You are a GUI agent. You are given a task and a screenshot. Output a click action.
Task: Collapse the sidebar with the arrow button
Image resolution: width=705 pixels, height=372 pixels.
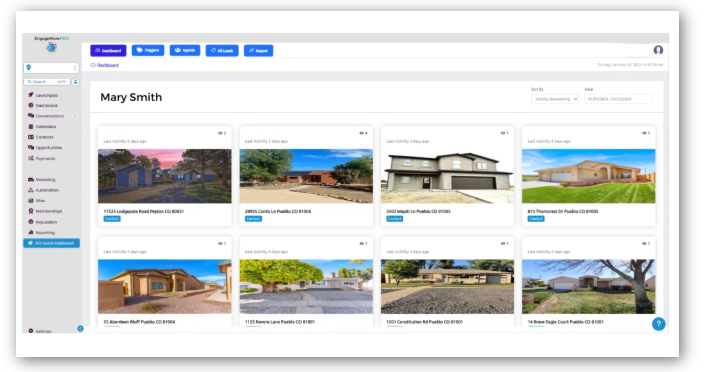[80, 328]
